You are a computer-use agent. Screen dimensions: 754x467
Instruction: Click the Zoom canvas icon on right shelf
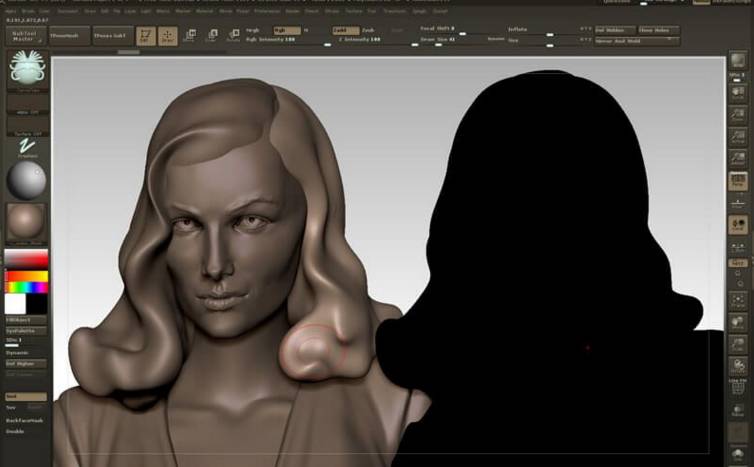coord(738,114)
